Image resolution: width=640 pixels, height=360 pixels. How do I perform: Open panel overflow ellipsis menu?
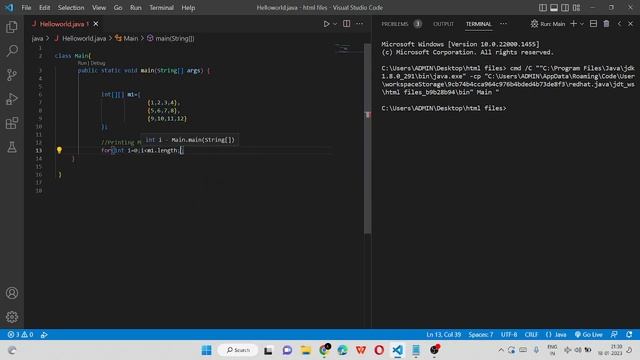(504, 24)
